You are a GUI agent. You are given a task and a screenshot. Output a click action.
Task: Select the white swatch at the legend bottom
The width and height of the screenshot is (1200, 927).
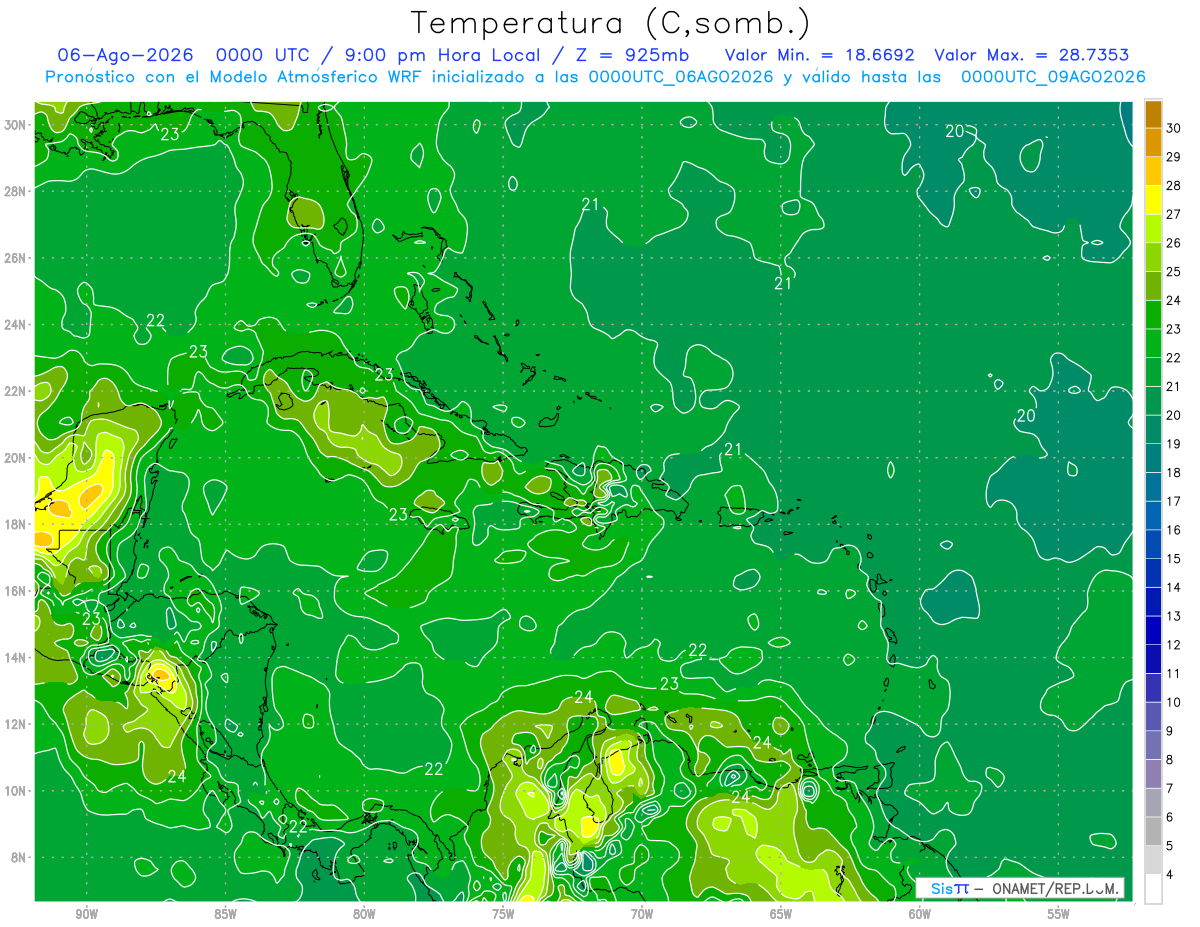coord(1153,889)
